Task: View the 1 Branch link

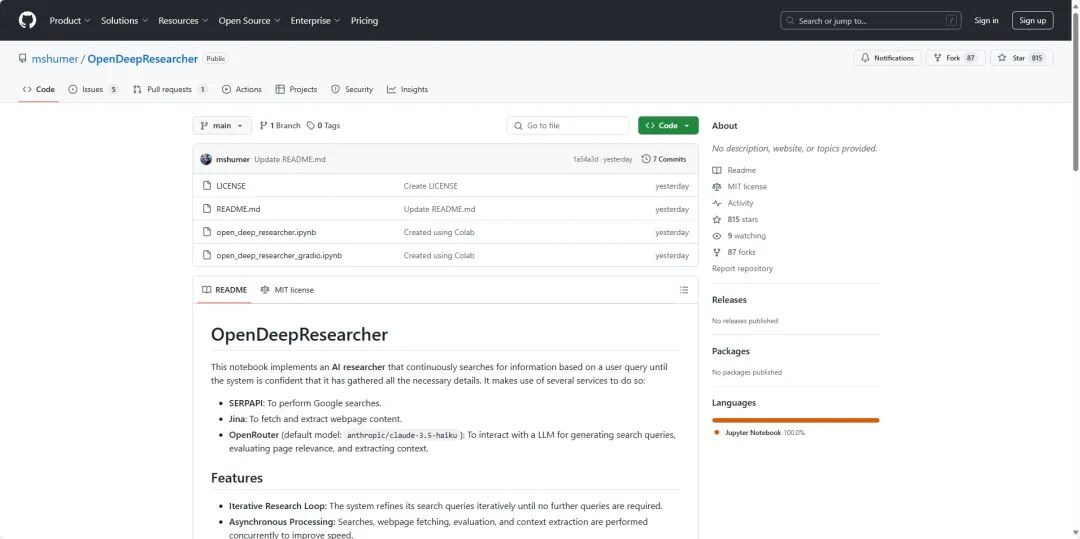Action: tap(280, 125)
